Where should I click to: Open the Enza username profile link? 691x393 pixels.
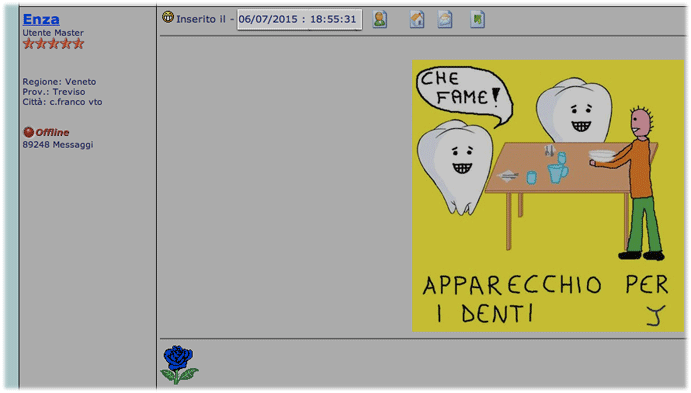pyautogui.click(x=41, y=19)
